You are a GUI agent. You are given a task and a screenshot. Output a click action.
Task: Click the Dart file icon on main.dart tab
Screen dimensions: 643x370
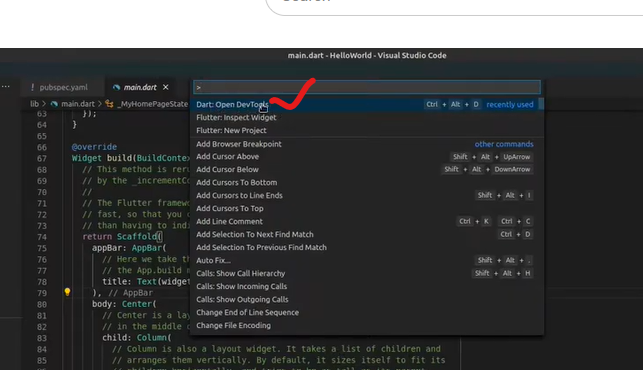(x=116, y=87)
